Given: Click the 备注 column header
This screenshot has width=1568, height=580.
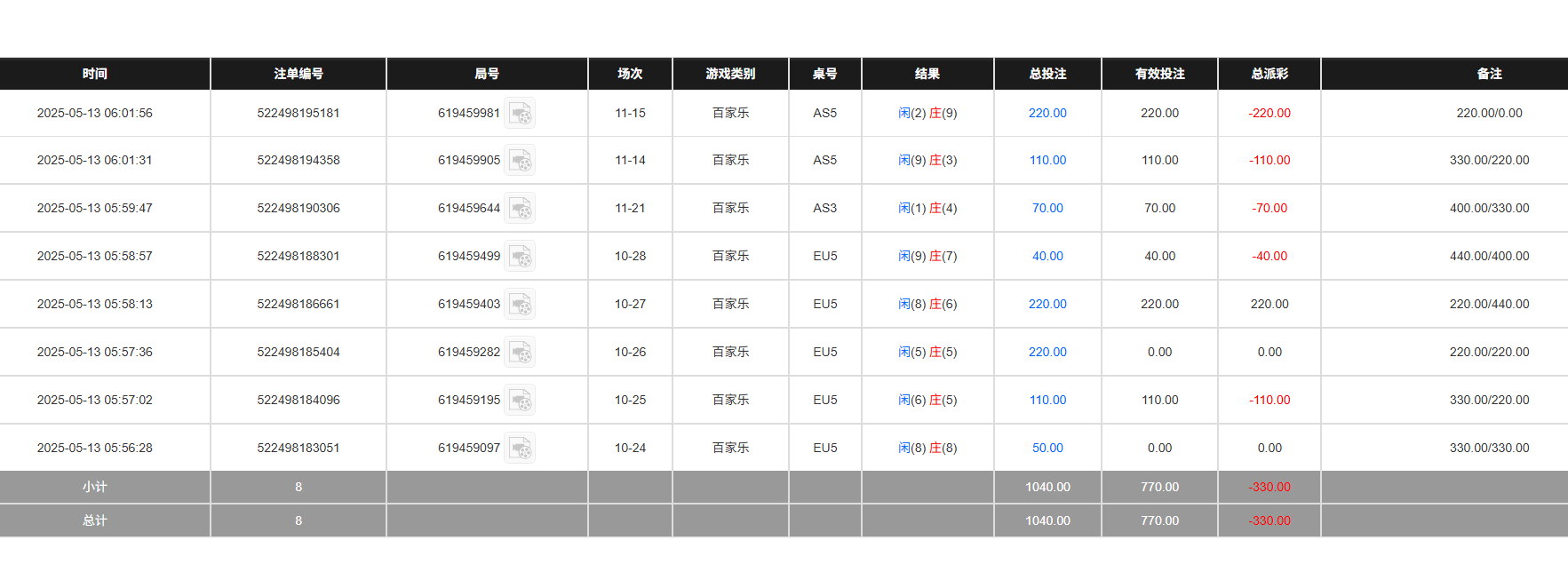Looking at the screenshot, I should pos(1489,74).
